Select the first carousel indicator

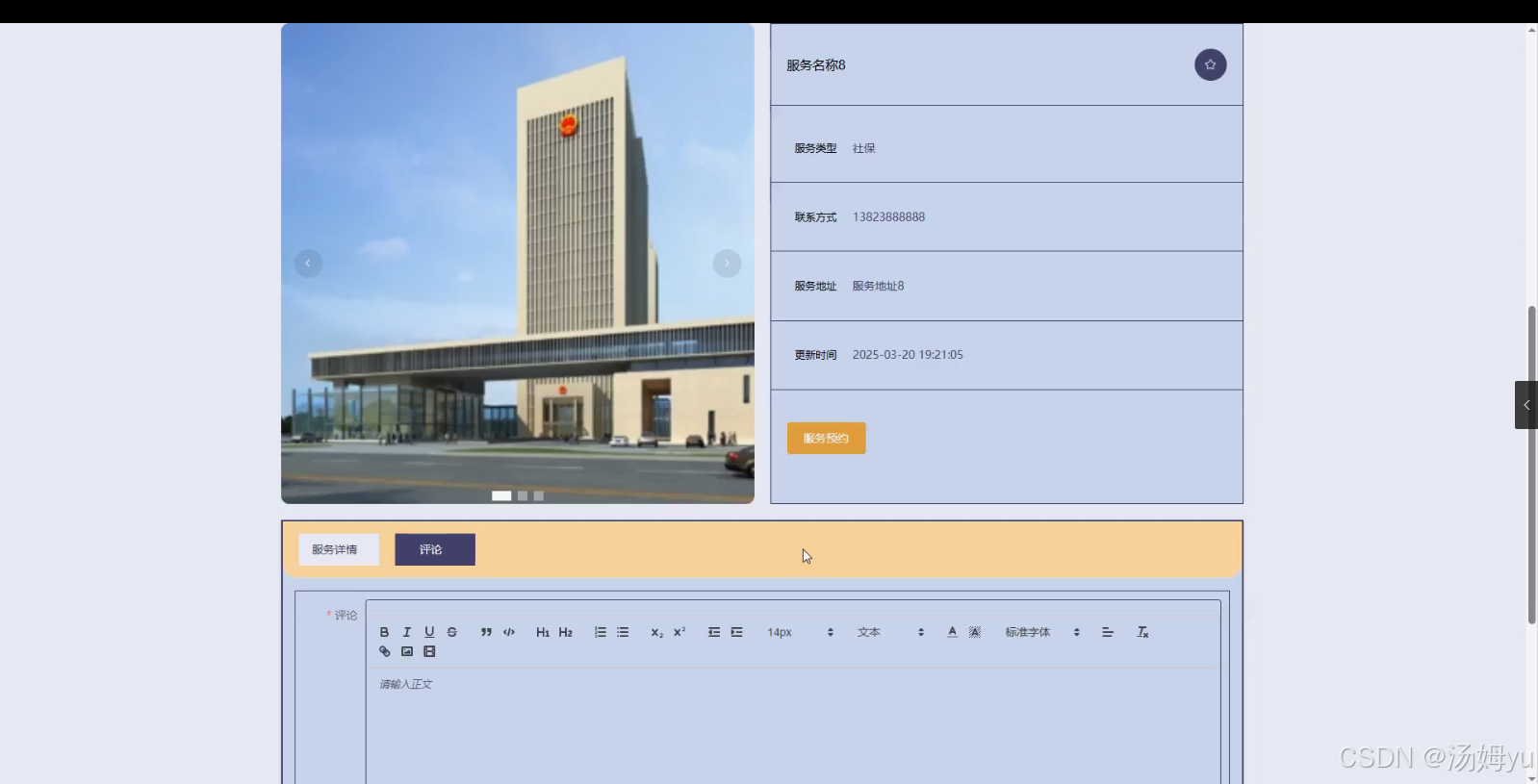(x=501, y=495)
